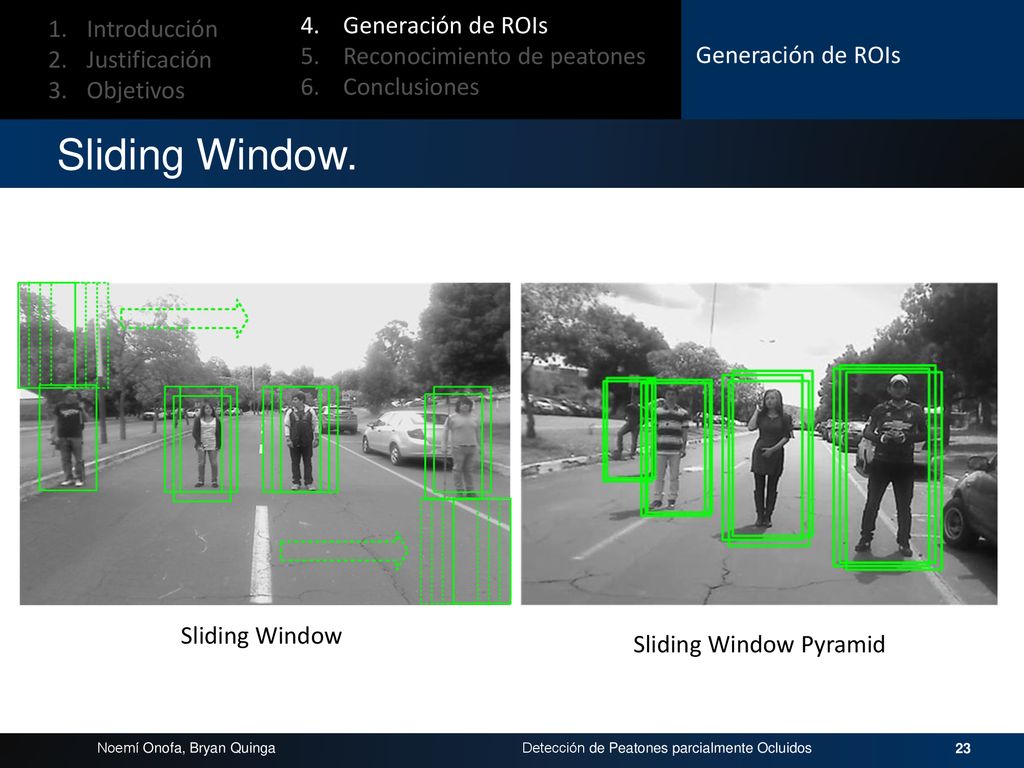Click 'Generación de ROIs' in blue header box
Viewport: 1024px width, 768px height.
pyautogui.click(x=798, y=55)
